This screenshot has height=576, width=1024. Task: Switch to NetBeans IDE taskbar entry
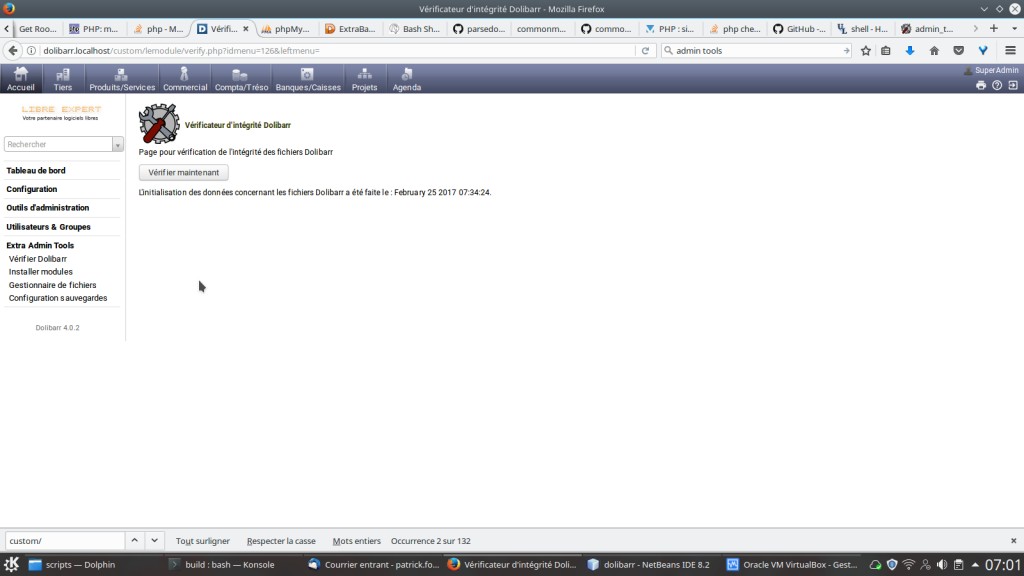coord(648,564)
